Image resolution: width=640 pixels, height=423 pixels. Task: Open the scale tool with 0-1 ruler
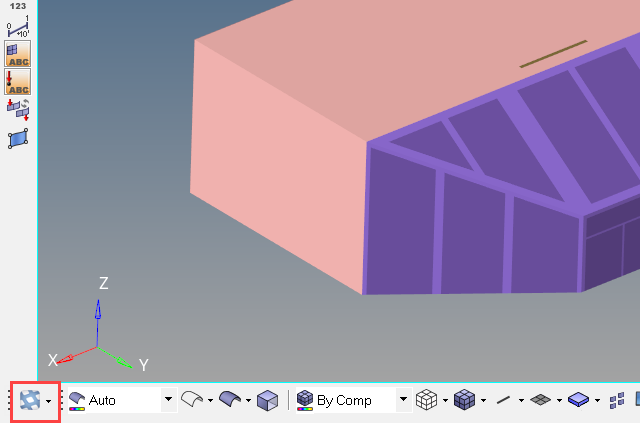point(18,27)
